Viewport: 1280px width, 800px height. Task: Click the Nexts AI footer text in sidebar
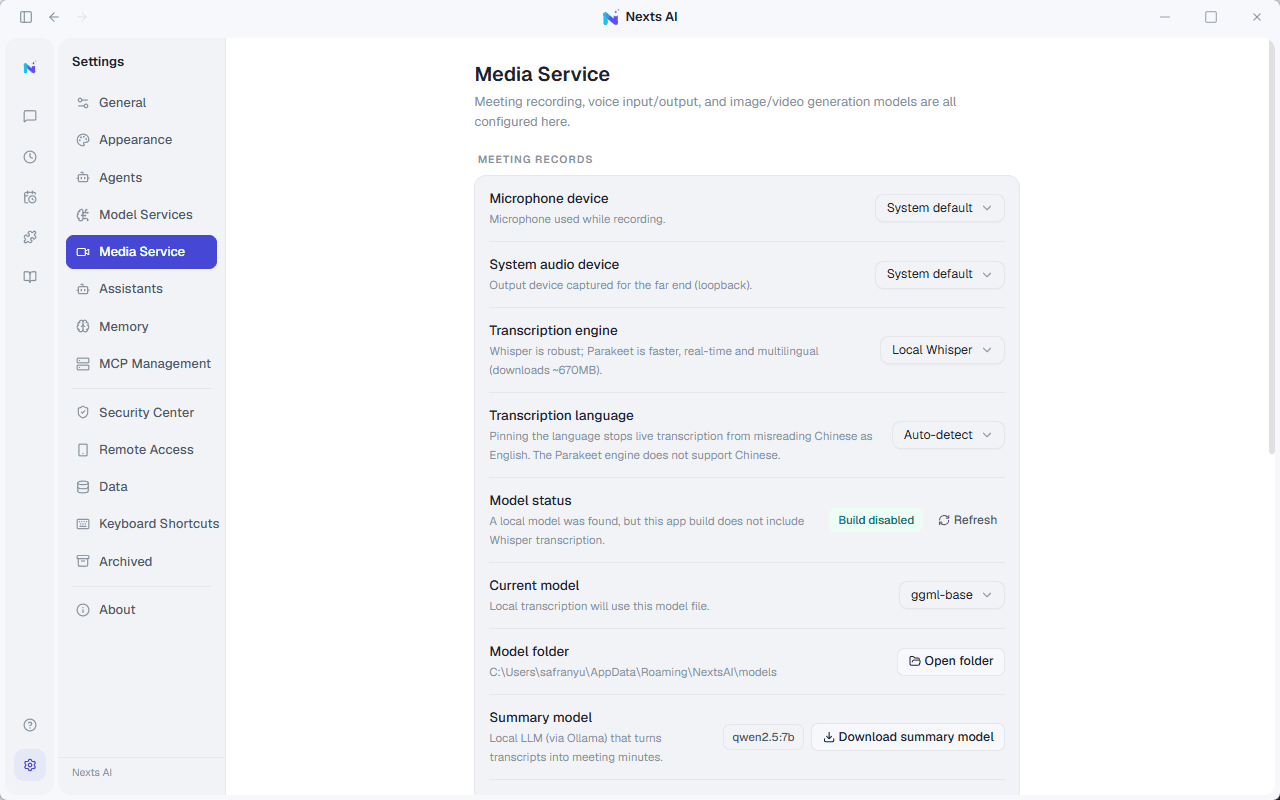92,773
